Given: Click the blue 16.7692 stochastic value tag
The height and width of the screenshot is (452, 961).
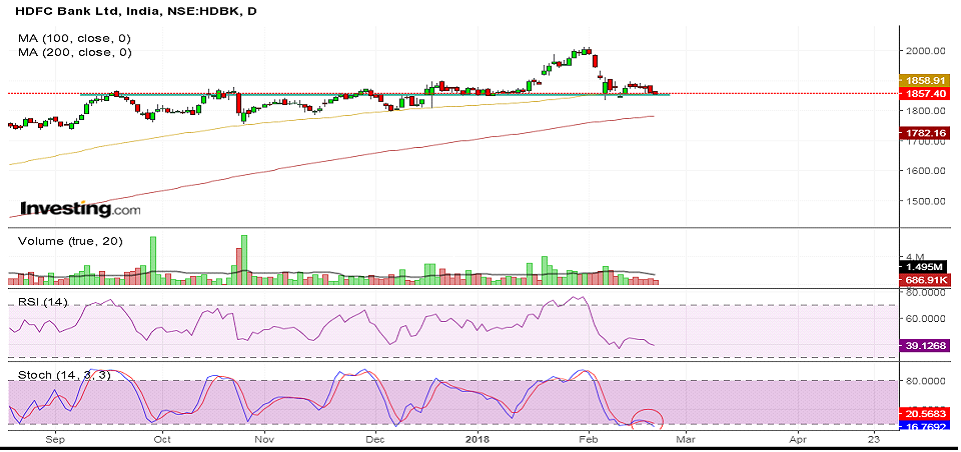Looking at the screenshot, I should (x=927, y=424).
